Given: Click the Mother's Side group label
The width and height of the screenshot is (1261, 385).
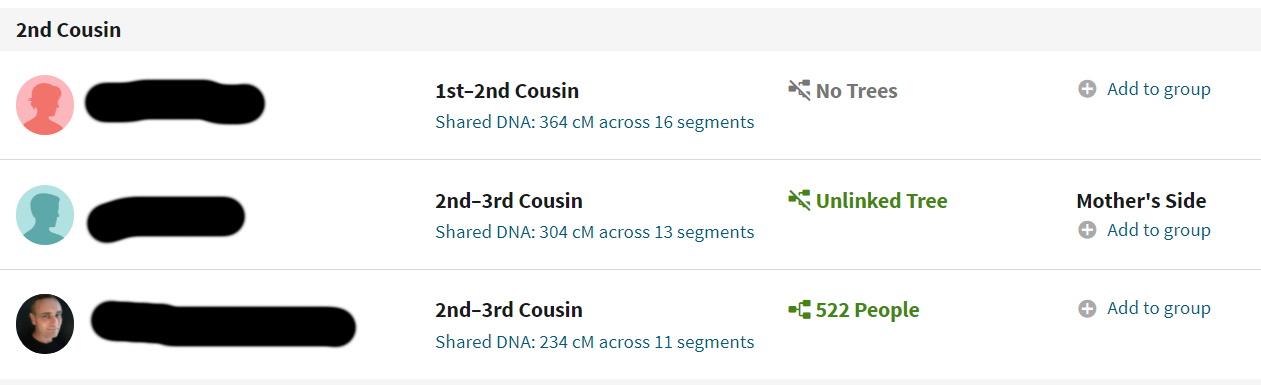Looking at the screenshot, I should (x=1141, y=201).
